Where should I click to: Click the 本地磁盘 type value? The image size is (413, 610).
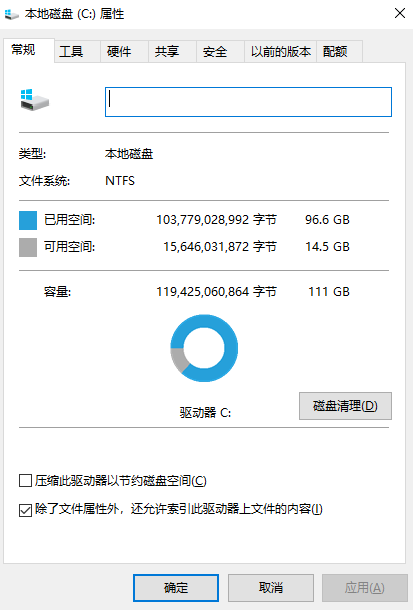click(129, 154)
